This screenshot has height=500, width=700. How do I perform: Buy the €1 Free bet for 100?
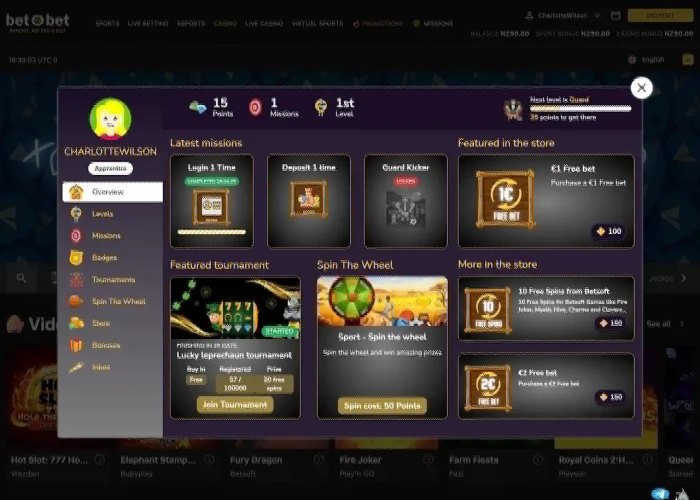pos(609,231)
